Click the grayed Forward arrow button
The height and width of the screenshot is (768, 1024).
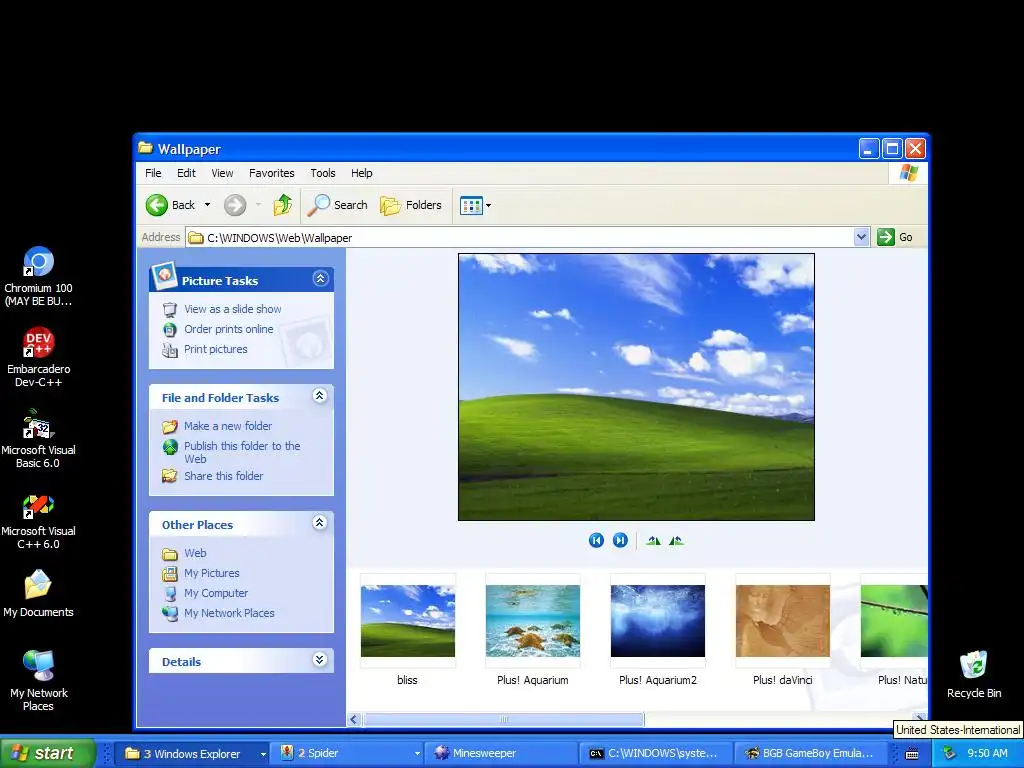click(x=235, y=205)
